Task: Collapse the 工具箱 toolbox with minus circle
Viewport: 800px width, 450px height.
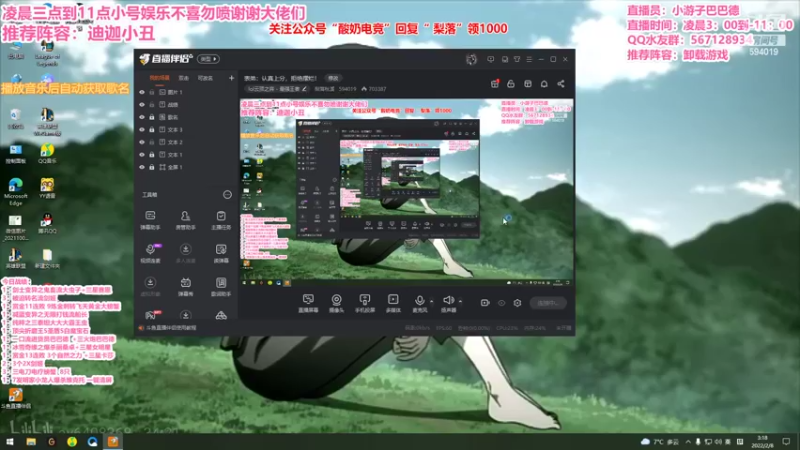Action: [227, 194]
